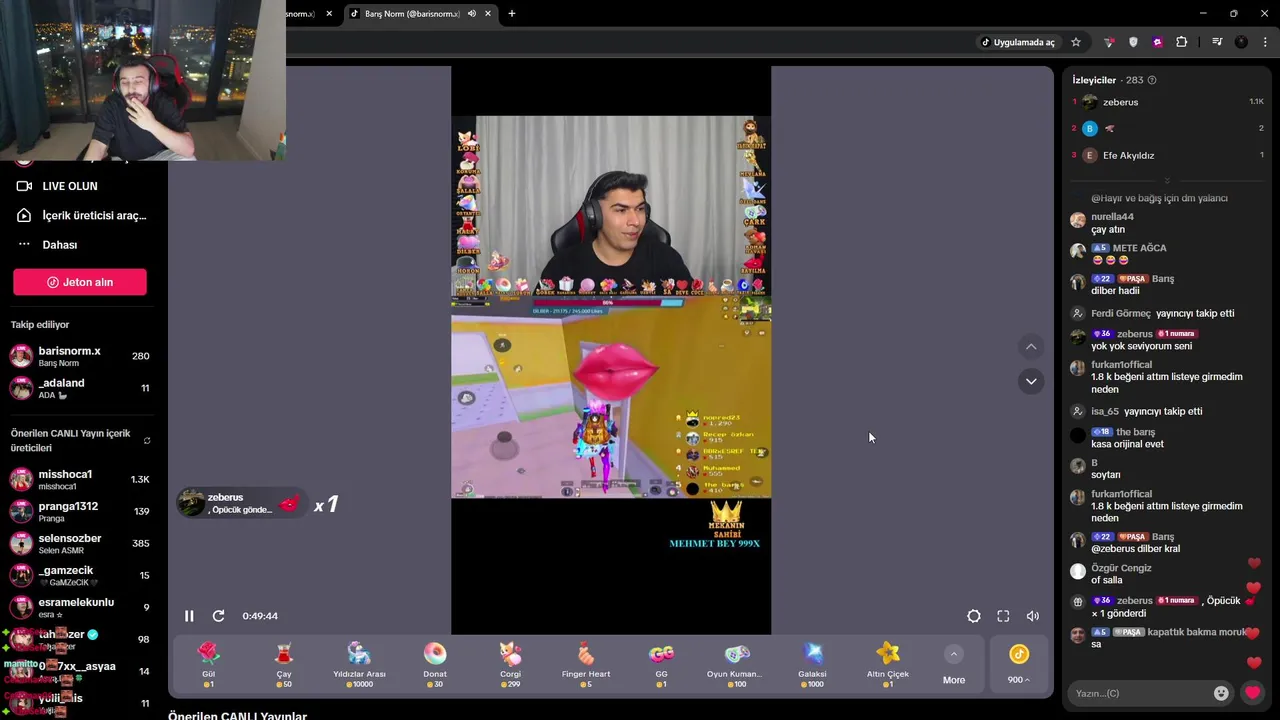Mute the live stream volume
Image resolution: width=1280 pixels, height=720 pixels.
1033,616
